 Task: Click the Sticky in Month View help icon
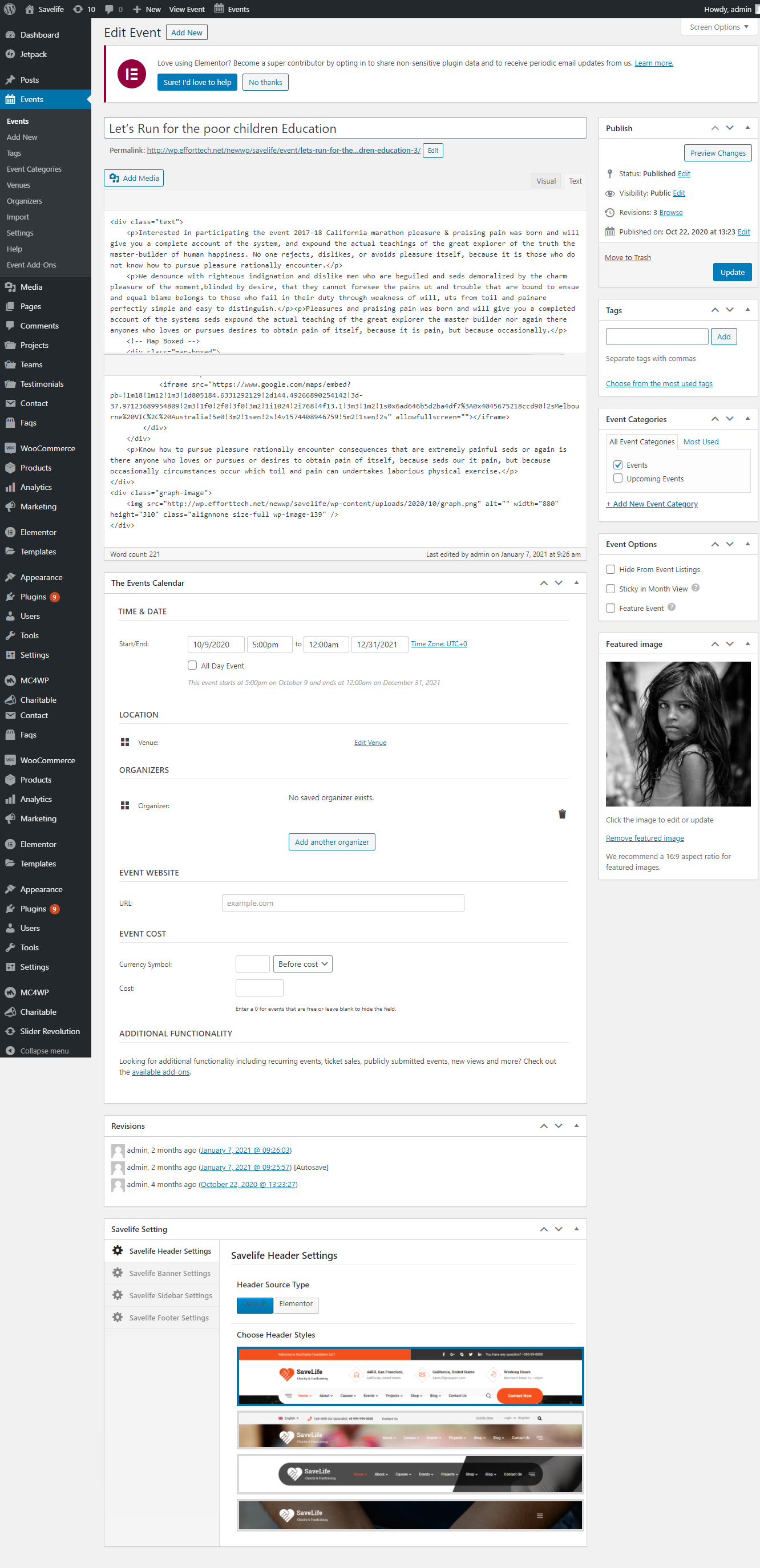pyautogui.click(x=696, y=588)
